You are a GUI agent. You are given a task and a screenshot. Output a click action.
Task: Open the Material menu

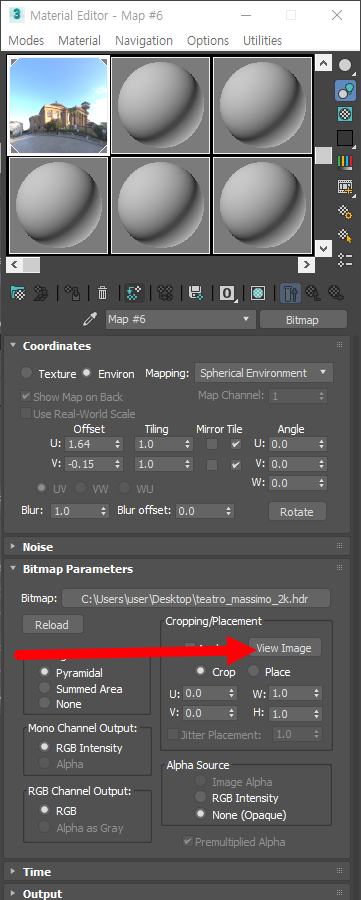pos(79,41)
